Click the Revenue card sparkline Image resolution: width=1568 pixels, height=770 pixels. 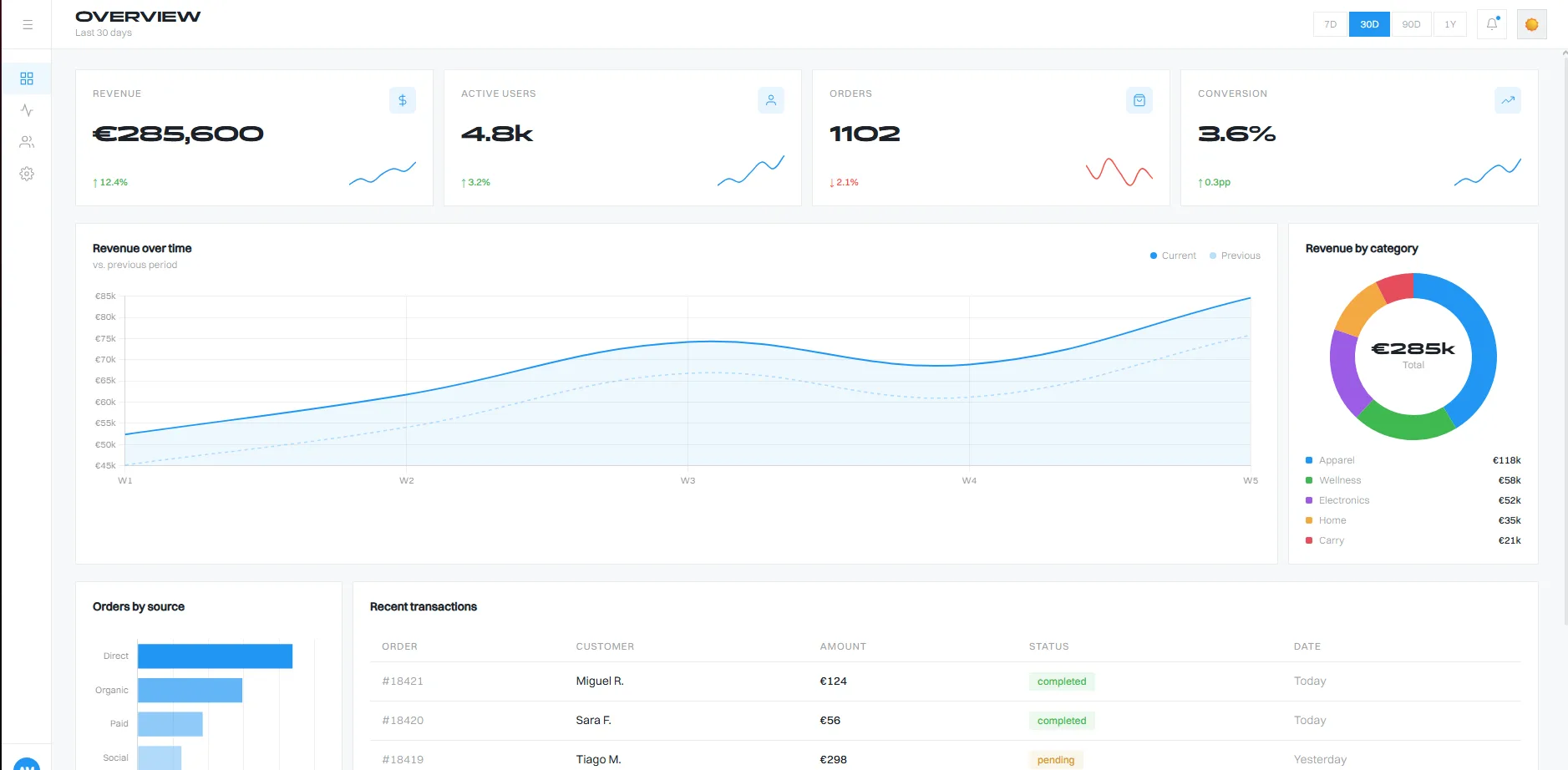point(383,173)
